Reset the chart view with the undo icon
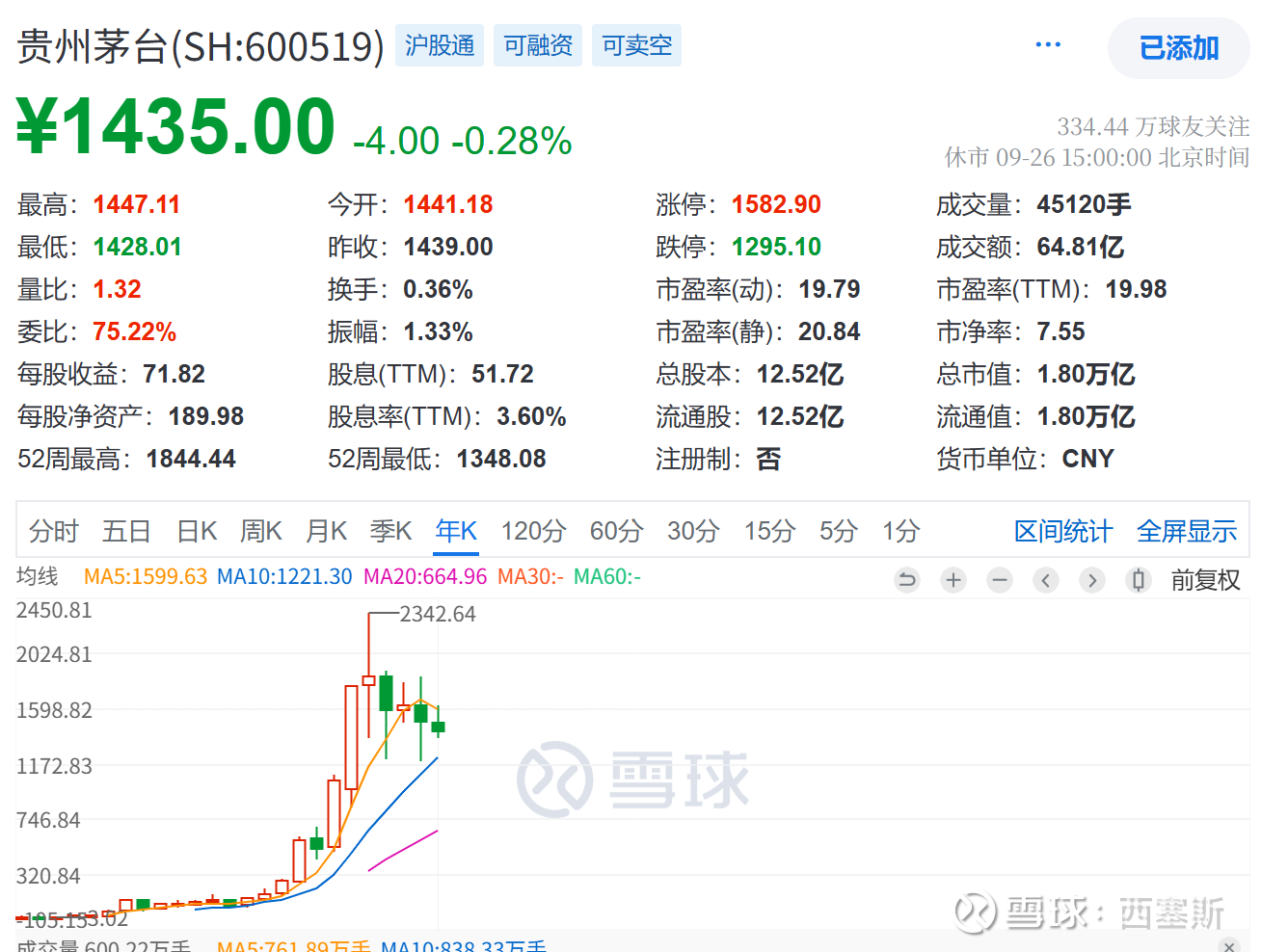The width and height of the screenshot is (1261, 952). pos(907,580)
